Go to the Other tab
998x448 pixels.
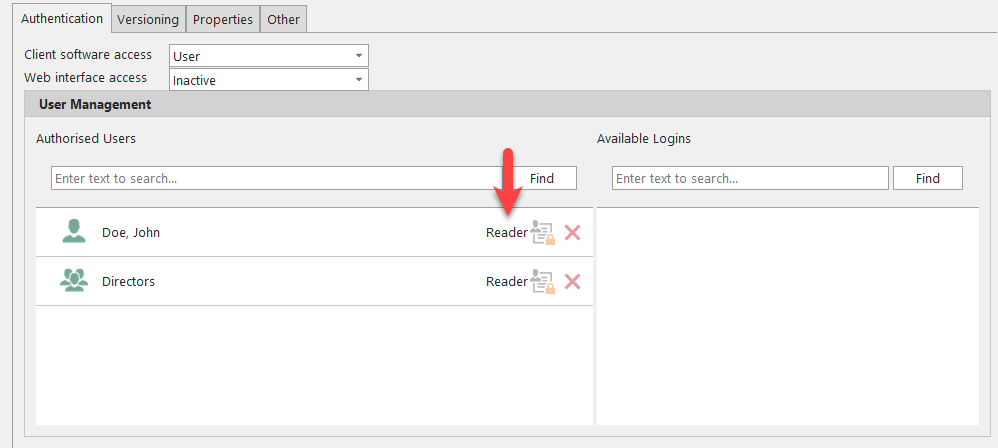click(x=283, y=19)
